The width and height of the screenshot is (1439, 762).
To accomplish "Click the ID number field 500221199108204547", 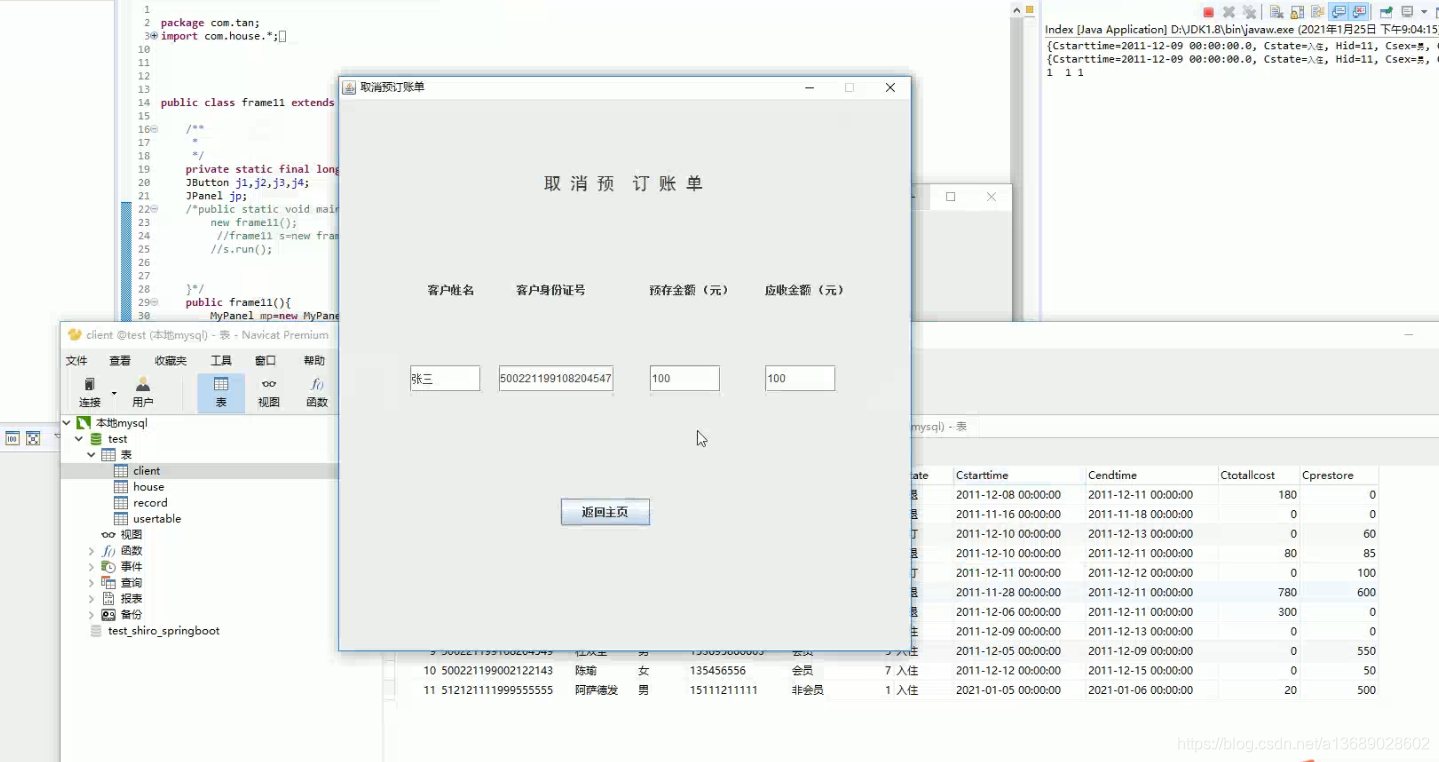I will pos(556,378).
